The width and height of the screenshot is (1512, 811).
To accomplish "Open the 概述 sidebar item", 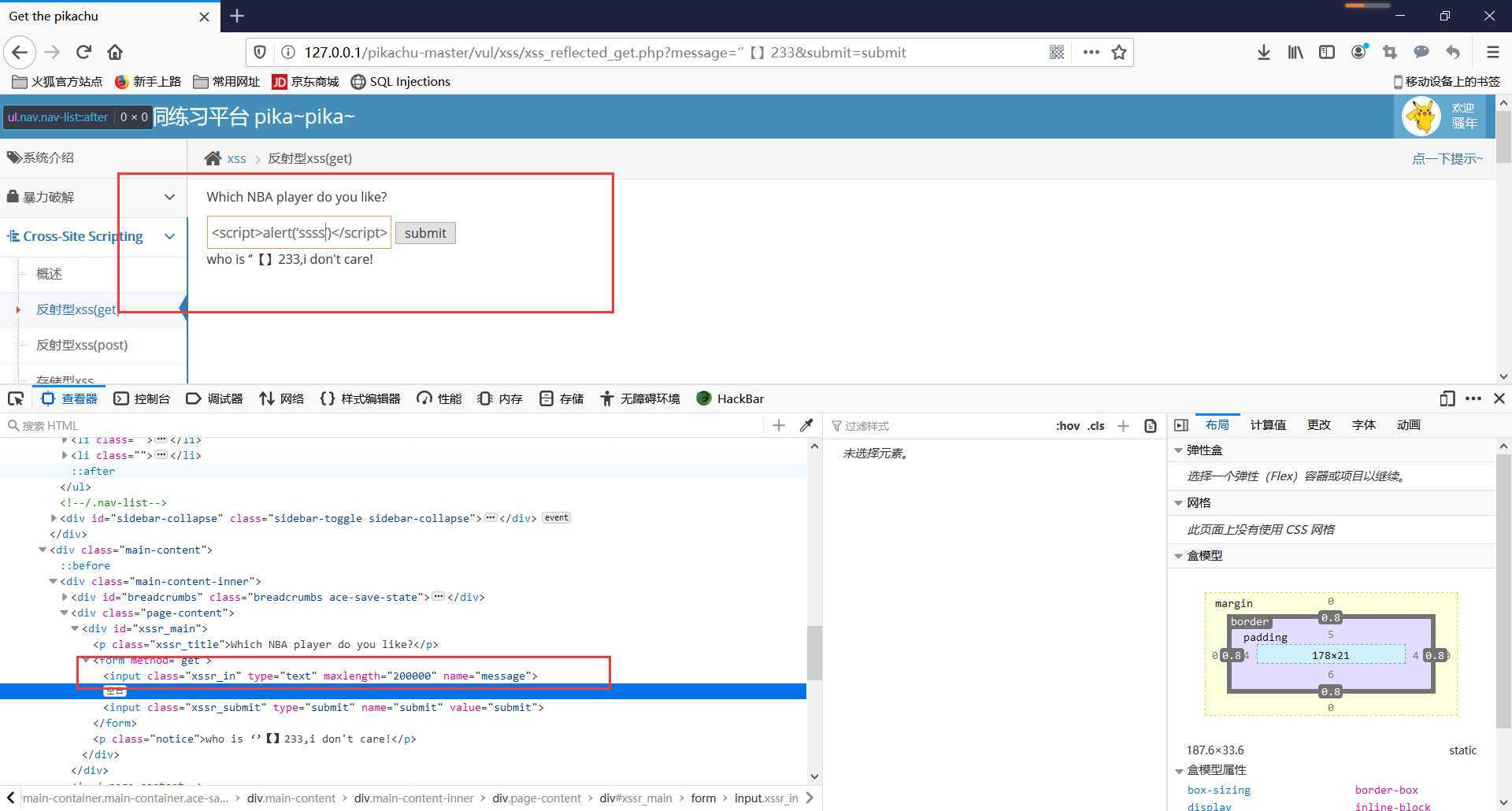I will coord(49,274).
